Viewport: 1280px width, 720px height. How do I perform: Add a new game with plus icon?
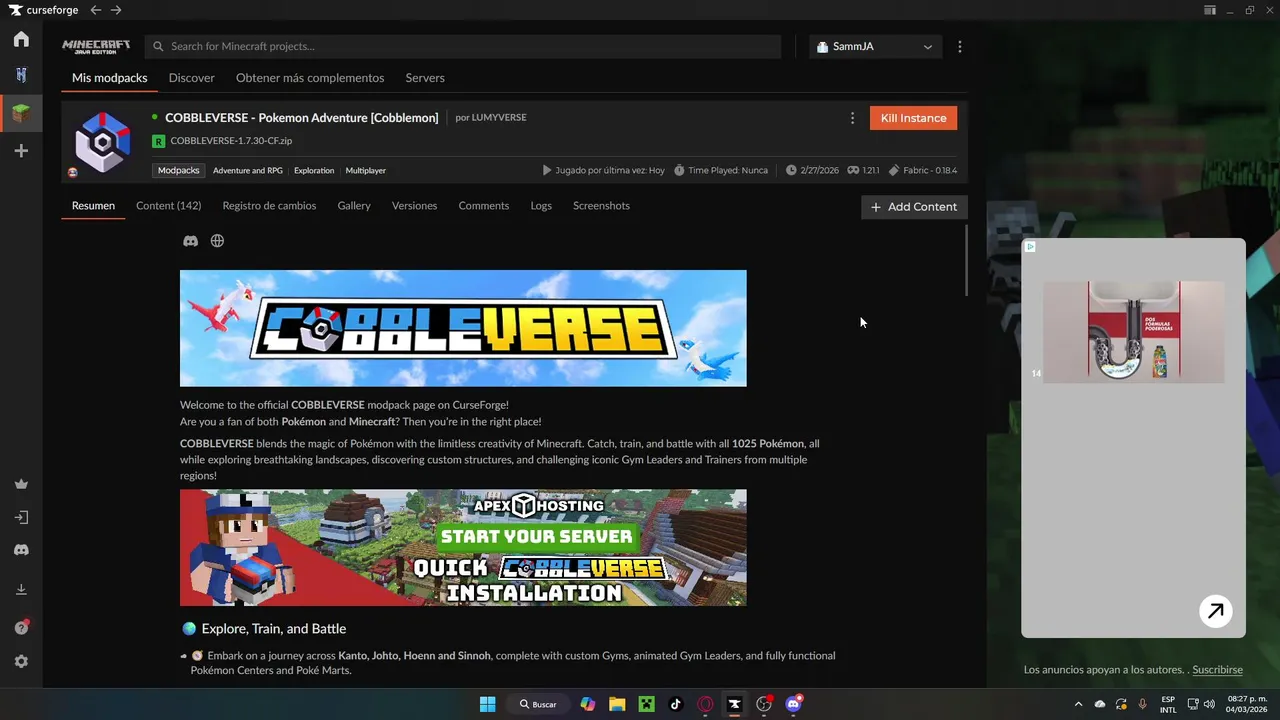tap(21, 151)
